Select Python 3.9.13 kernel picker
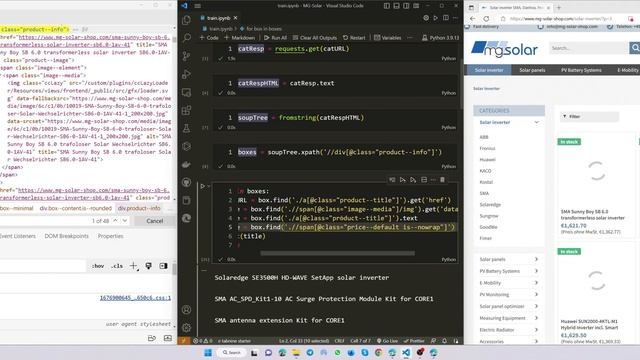640x360 pixels. [440, 38]
